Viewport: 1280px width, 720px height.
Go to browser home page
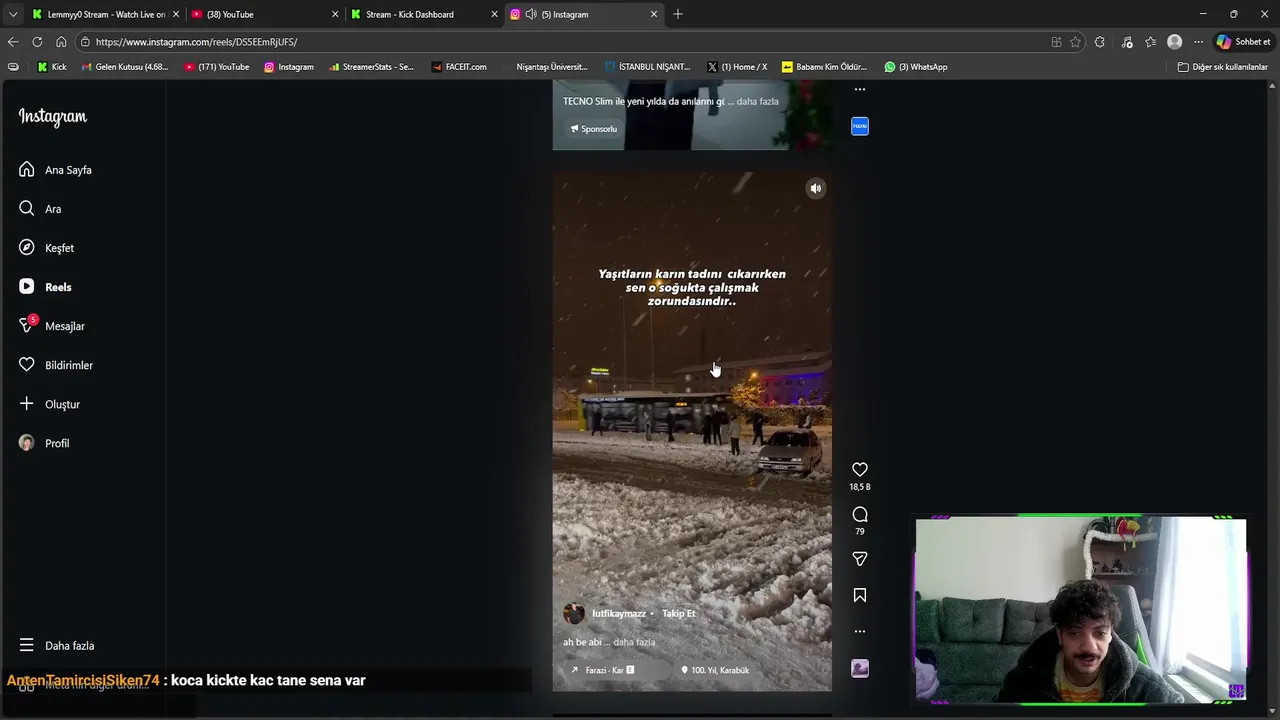click(61, 42)
